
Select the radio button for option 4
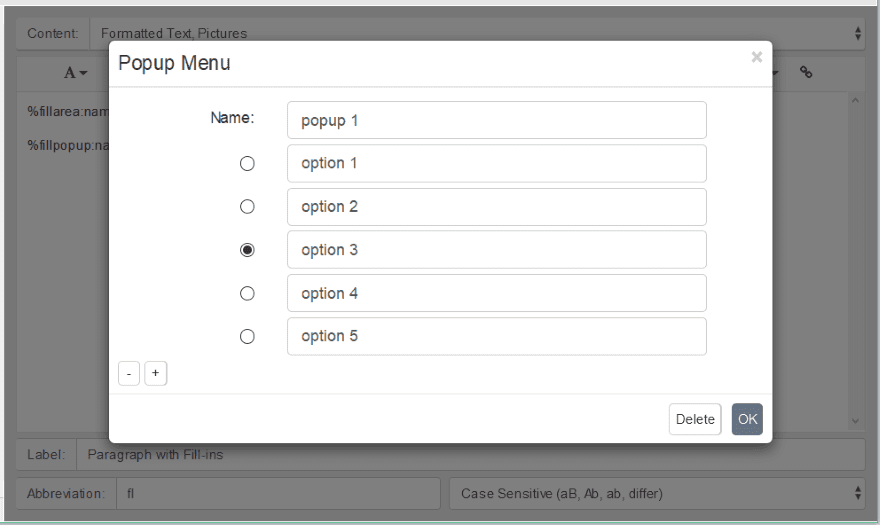coord(248,293)
